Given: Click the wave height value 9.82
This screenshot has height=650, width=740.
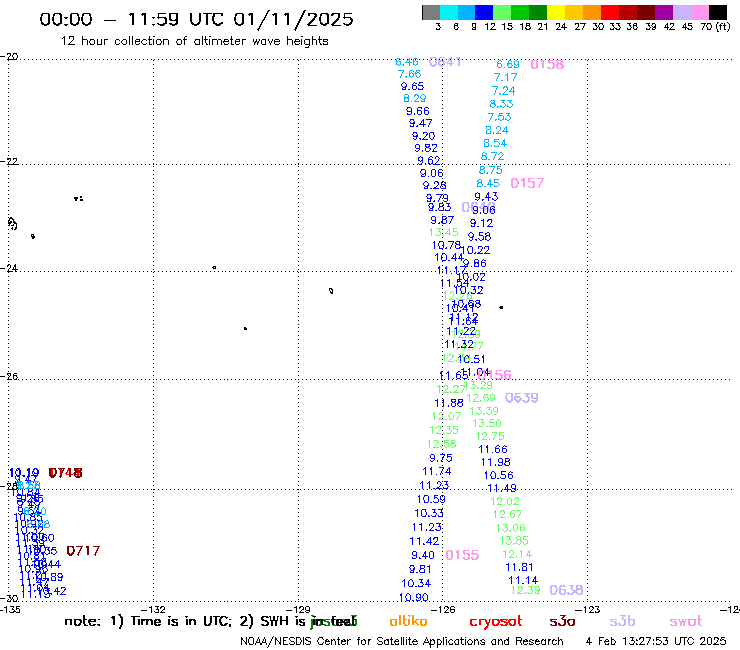Looking at the screenshot, I should click(426, 148).
